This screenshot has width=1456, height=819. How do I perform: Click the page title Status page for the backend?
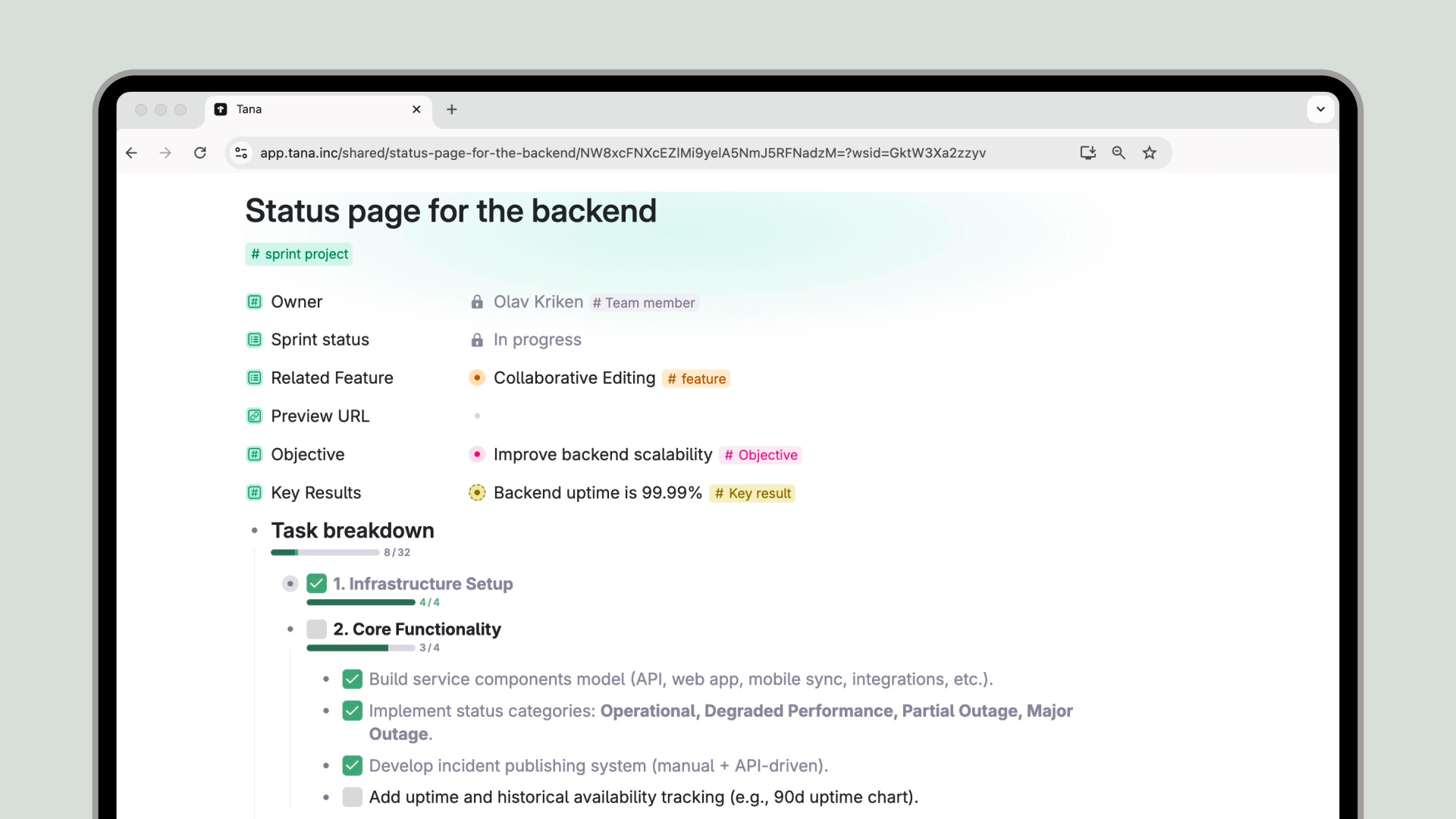(x=450, y=211)
